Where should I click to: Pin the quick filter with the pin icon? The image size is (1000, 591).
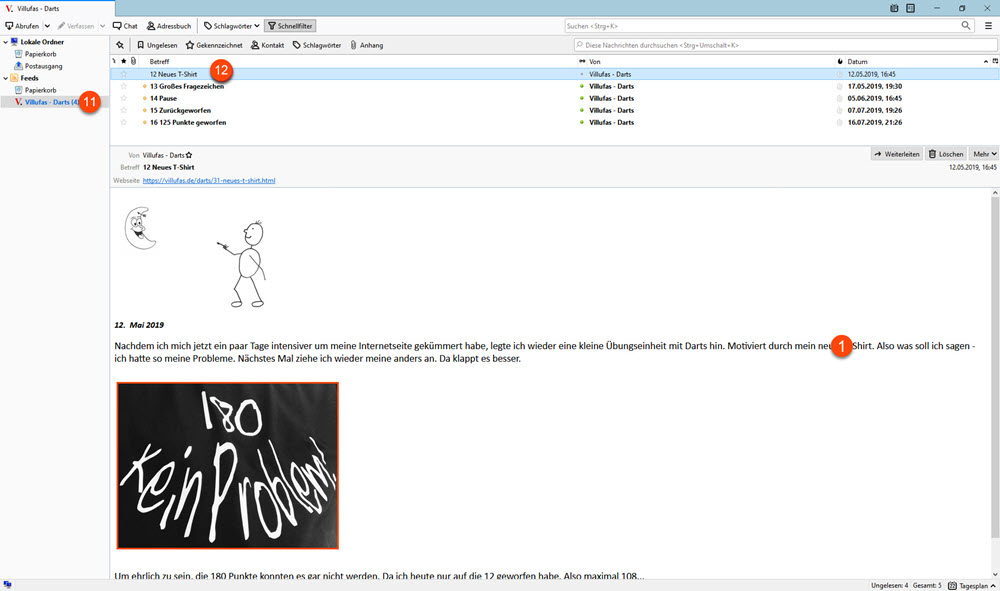coord(120,45)
